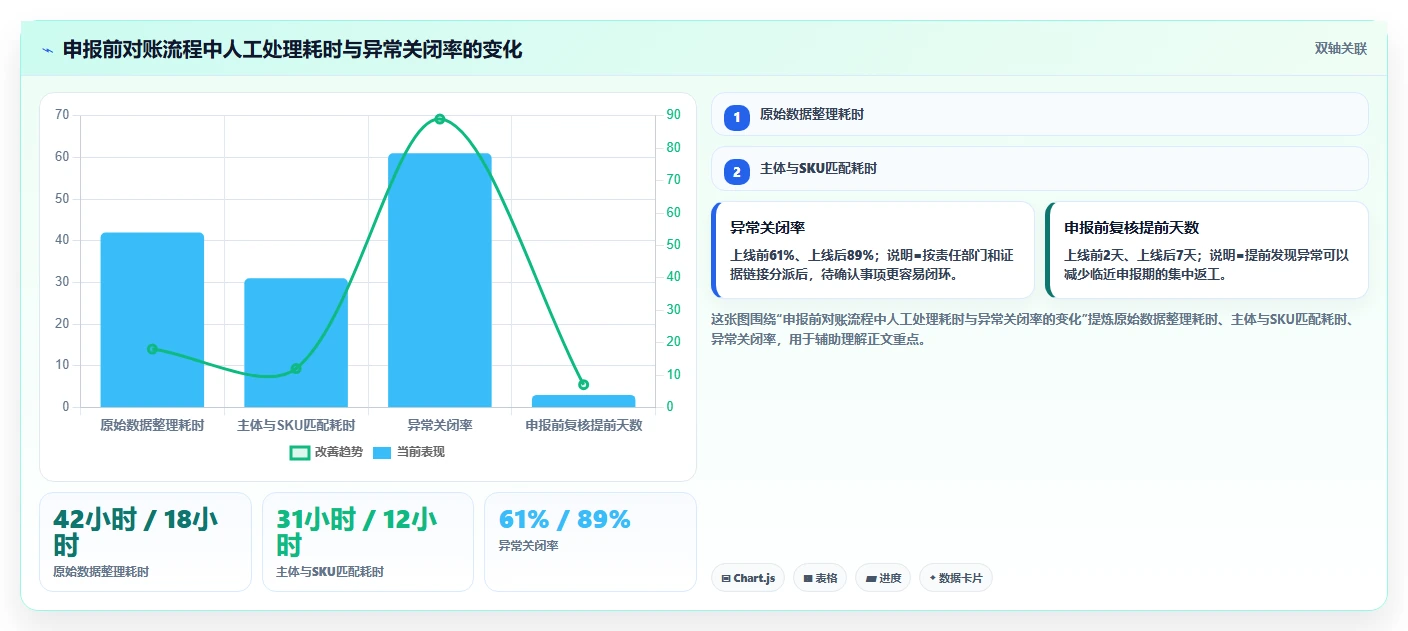Viewport: 1408px width, 631px height.
Task: Click the icon inside the 表格 tag
Action: (x=808, y=578)
